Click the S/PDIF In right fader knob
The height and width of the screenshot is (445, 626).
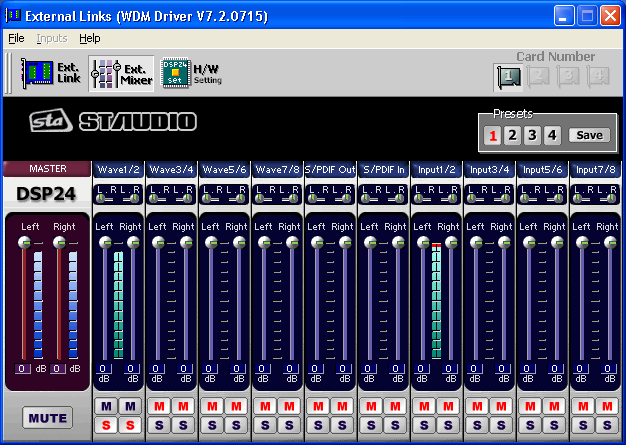398,242
